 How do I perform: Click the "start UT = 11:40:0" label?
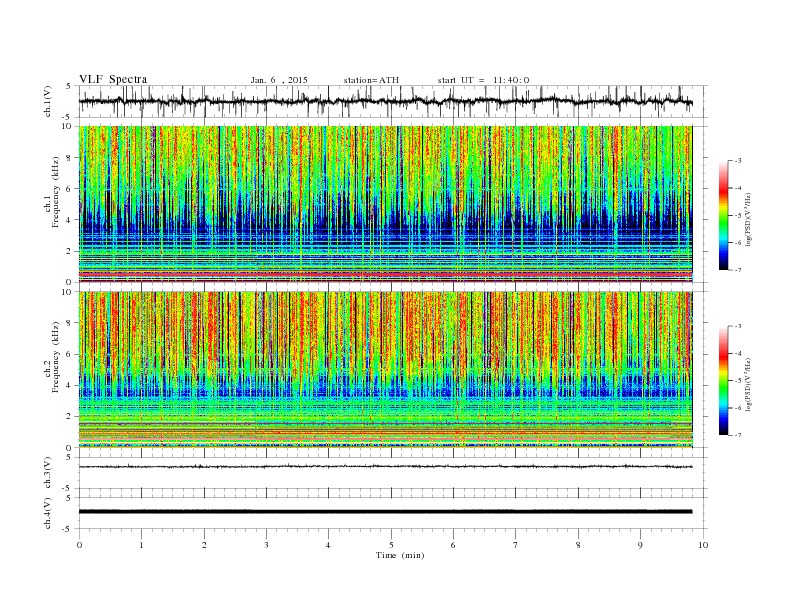(483, 80)
